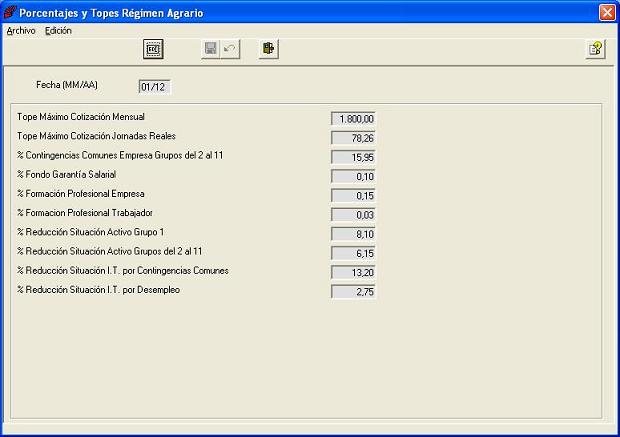This screenshot has width=620, height=437.
Task: Click the label 'Tope Máximo Cotización Jornadas Reales'
Action: [96, 136]
